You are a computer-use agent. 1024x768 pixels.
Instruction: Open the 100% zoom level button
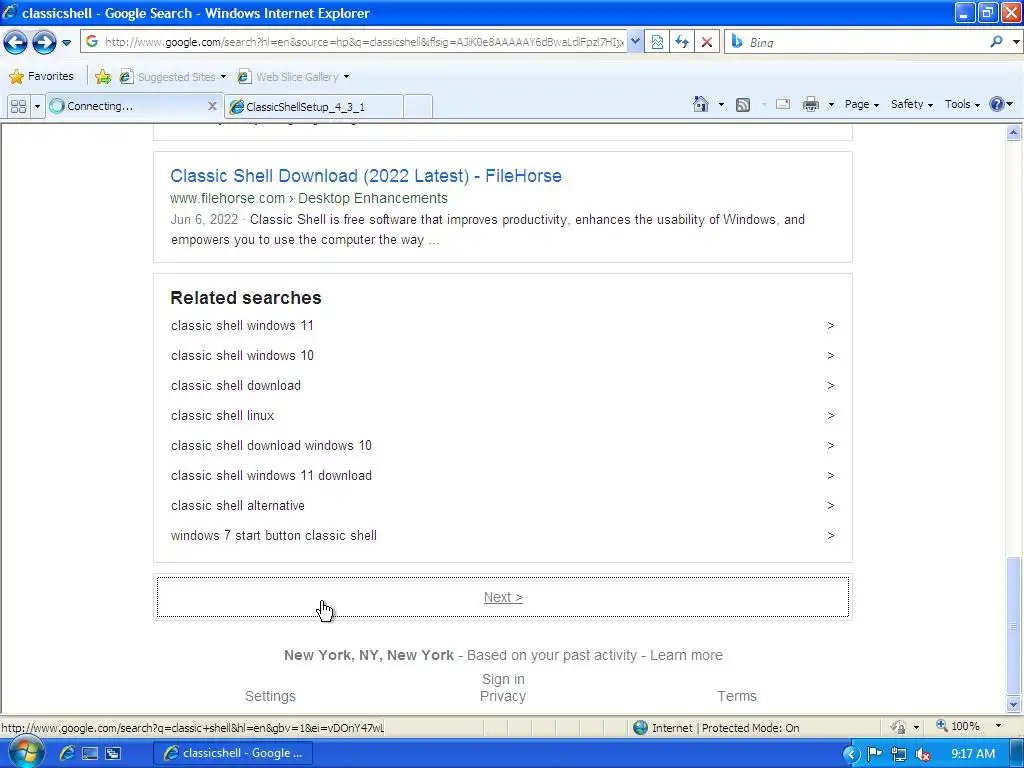coord(957,726)
